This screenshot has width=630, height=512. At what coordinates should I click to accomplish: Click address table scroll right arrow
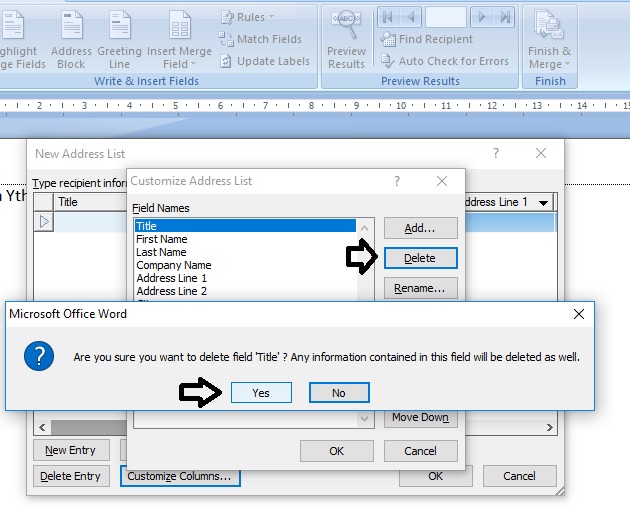[550, 427]
